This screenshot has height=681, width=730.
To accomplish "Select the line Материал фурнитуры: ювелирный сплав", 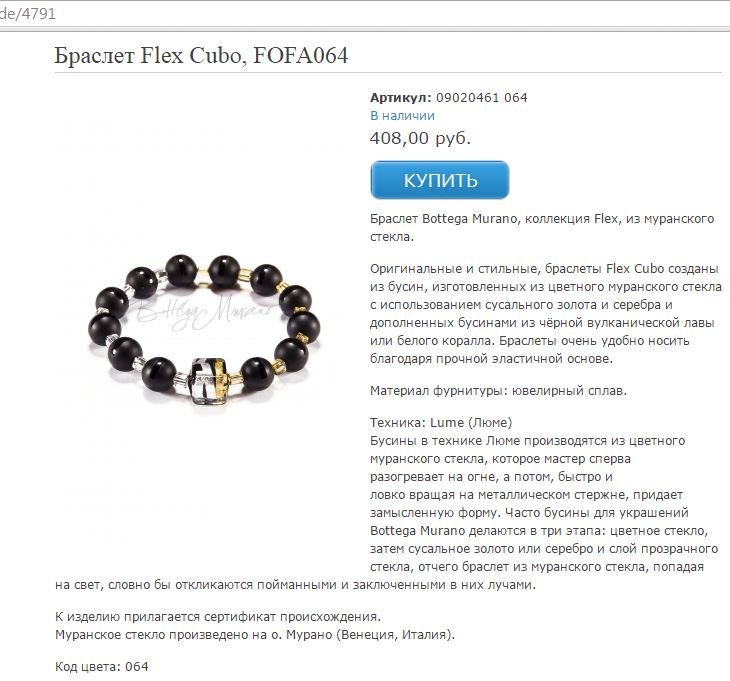I will pos(498,390).
